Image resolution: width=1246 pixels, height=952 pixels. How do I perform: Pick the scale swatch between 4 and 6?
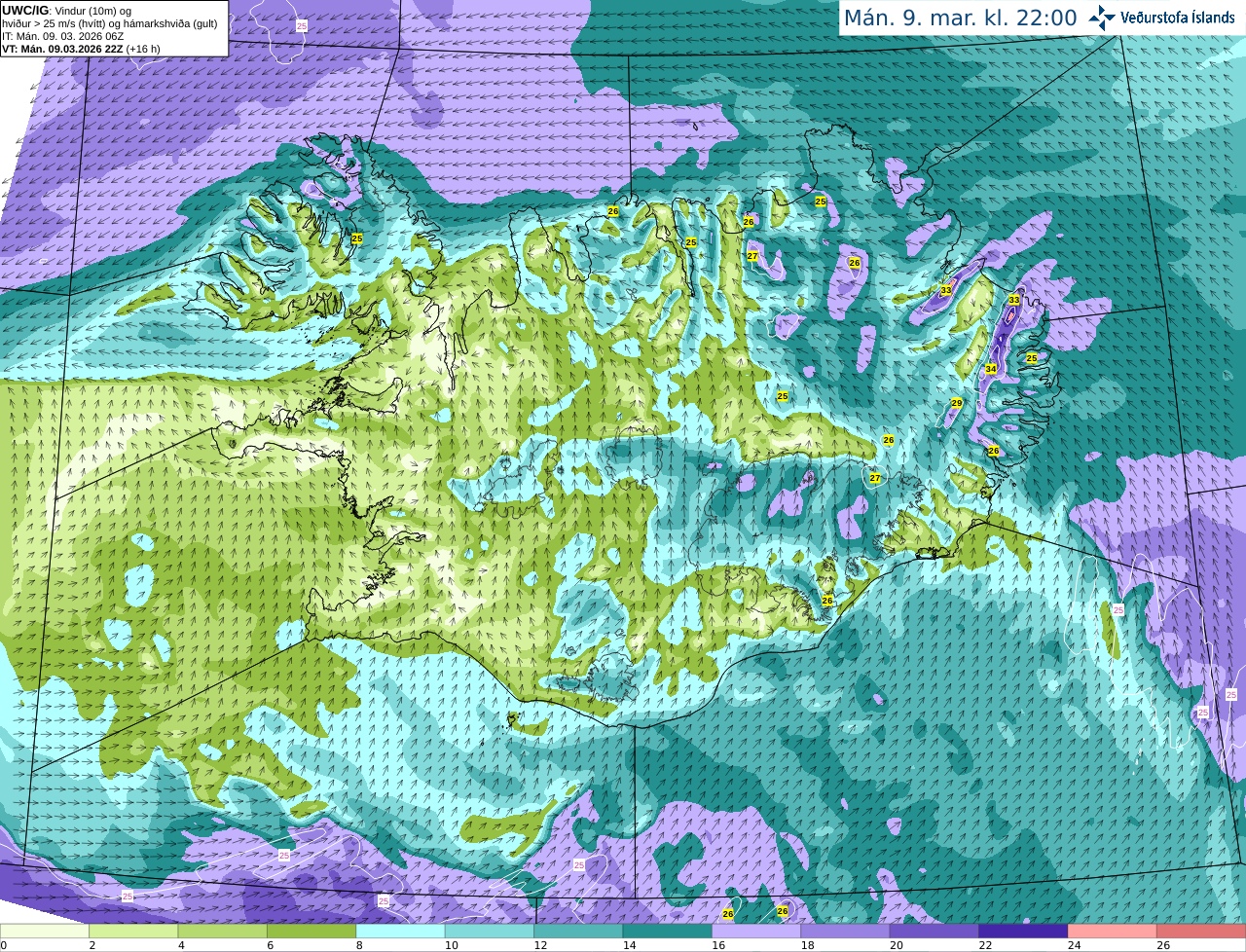(223, 932)
